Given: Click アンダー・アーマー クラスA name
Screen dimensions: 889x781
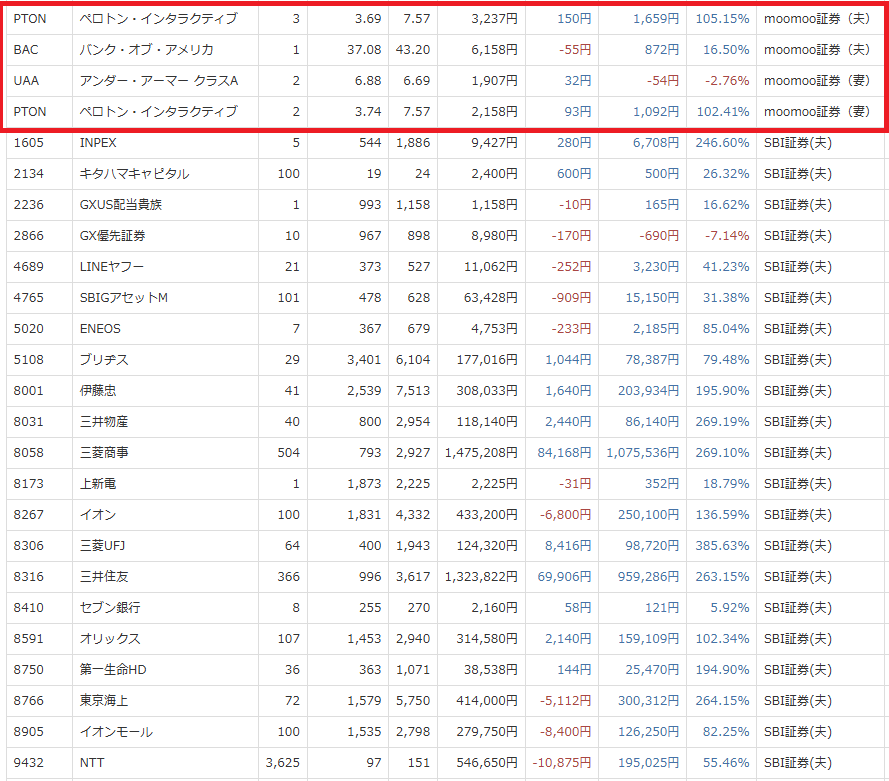Looking at the screenshot, I should click(x=159, y=81).
